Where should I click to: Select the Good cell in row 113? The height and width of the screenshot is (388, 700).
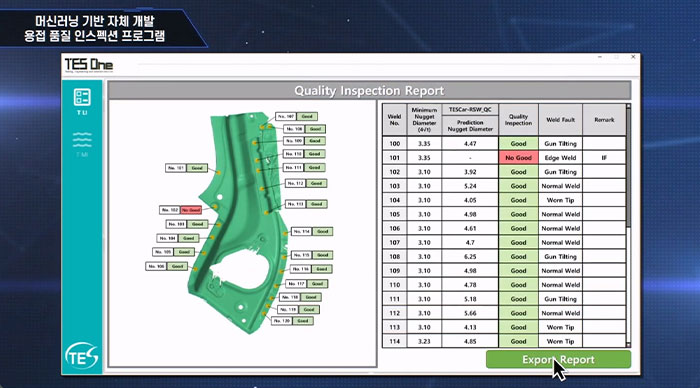click(518, 327)
